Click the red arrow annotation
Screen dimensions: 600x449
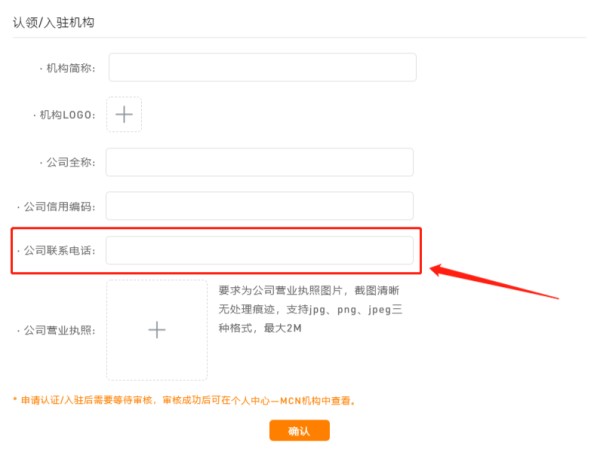coord(494,281)
